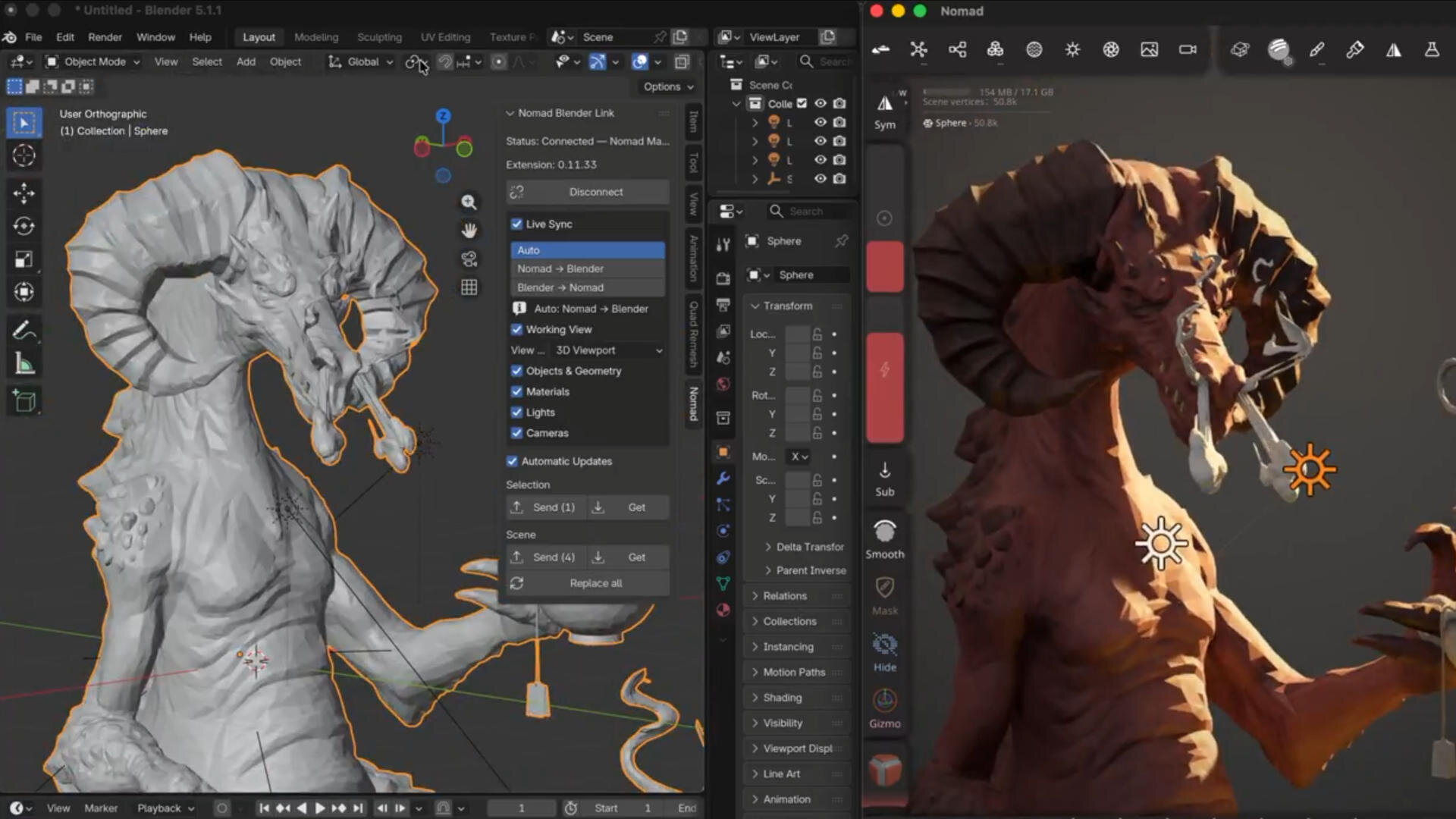This screenshot has height=819, width=1456.
Task: Open the Render menu
Action: 105,37
